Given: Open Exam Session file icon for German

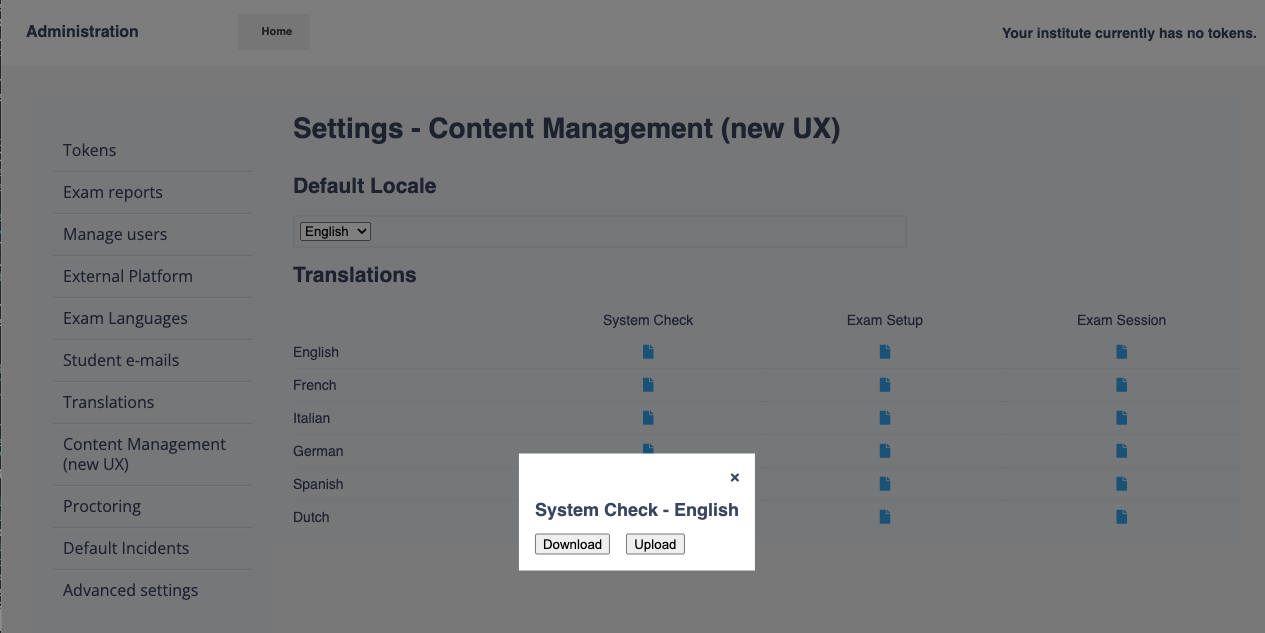Looking at the screenshot, I should point(1122,451).
